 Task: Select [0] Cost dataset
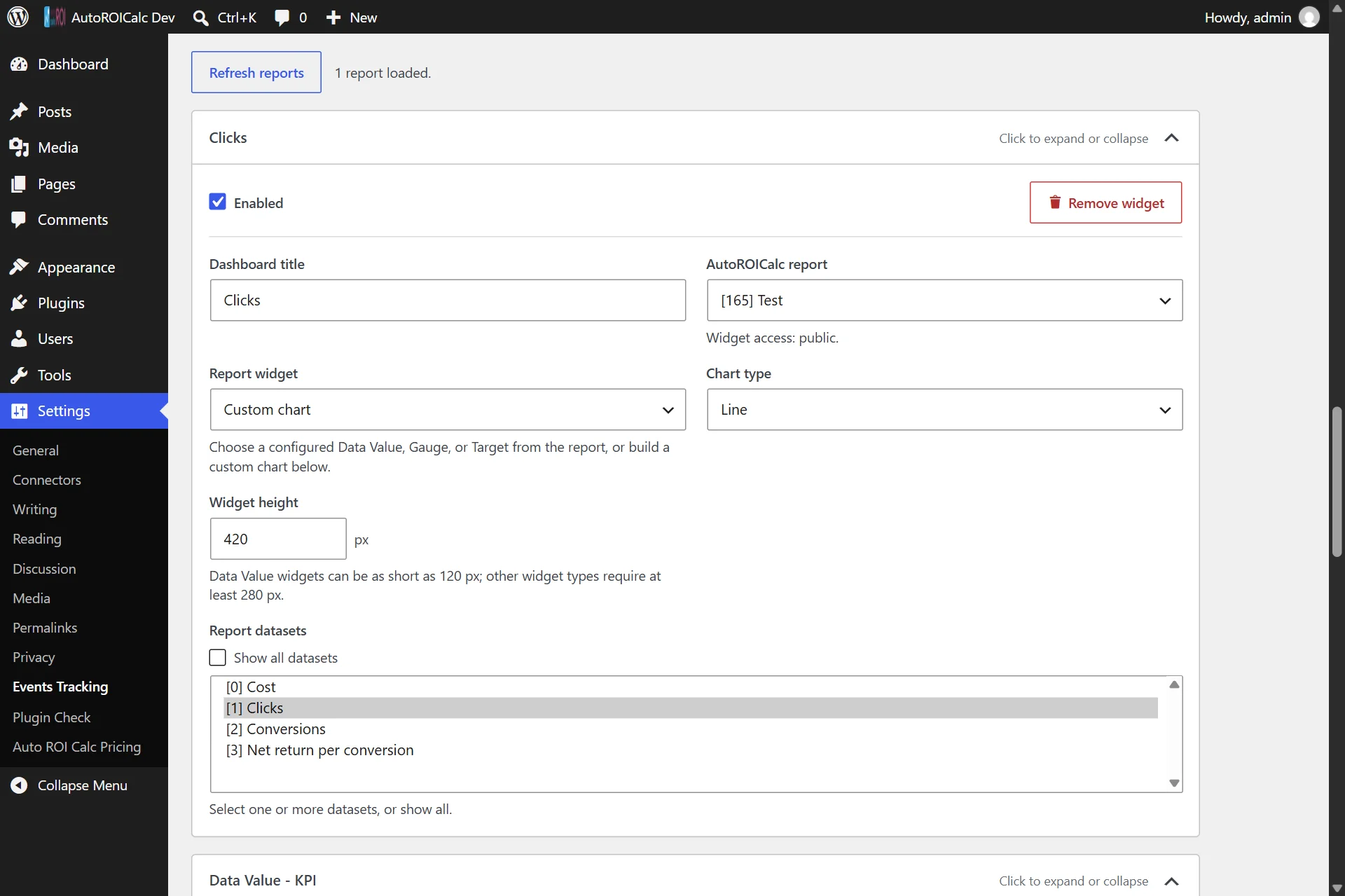690,687
